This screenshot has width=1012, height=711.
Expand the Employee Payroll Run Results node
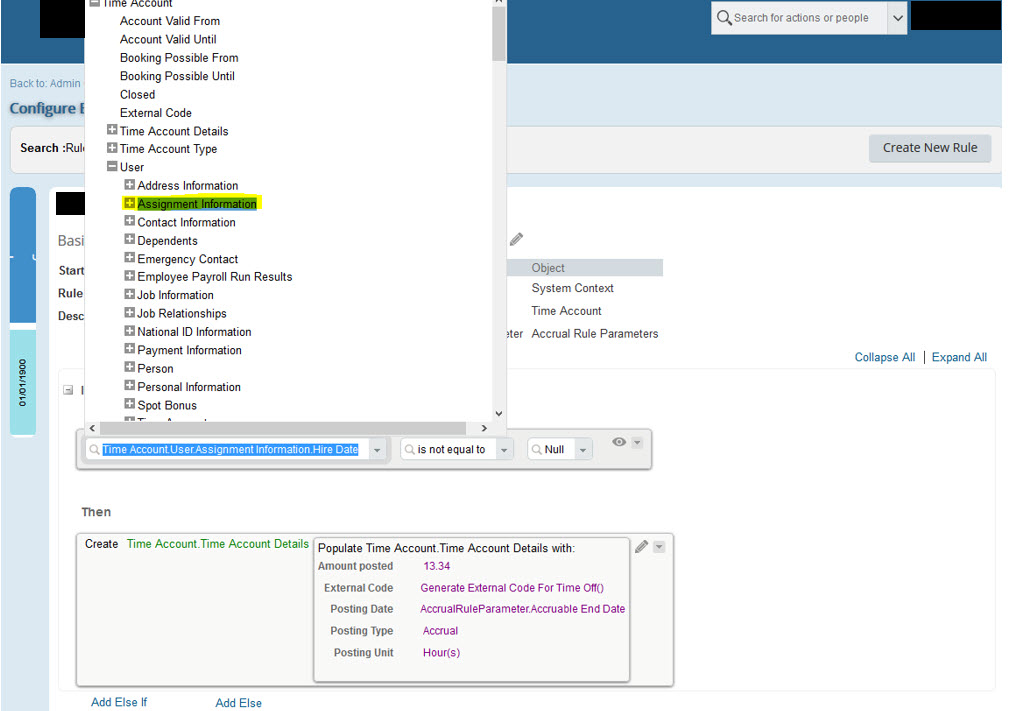130,276
